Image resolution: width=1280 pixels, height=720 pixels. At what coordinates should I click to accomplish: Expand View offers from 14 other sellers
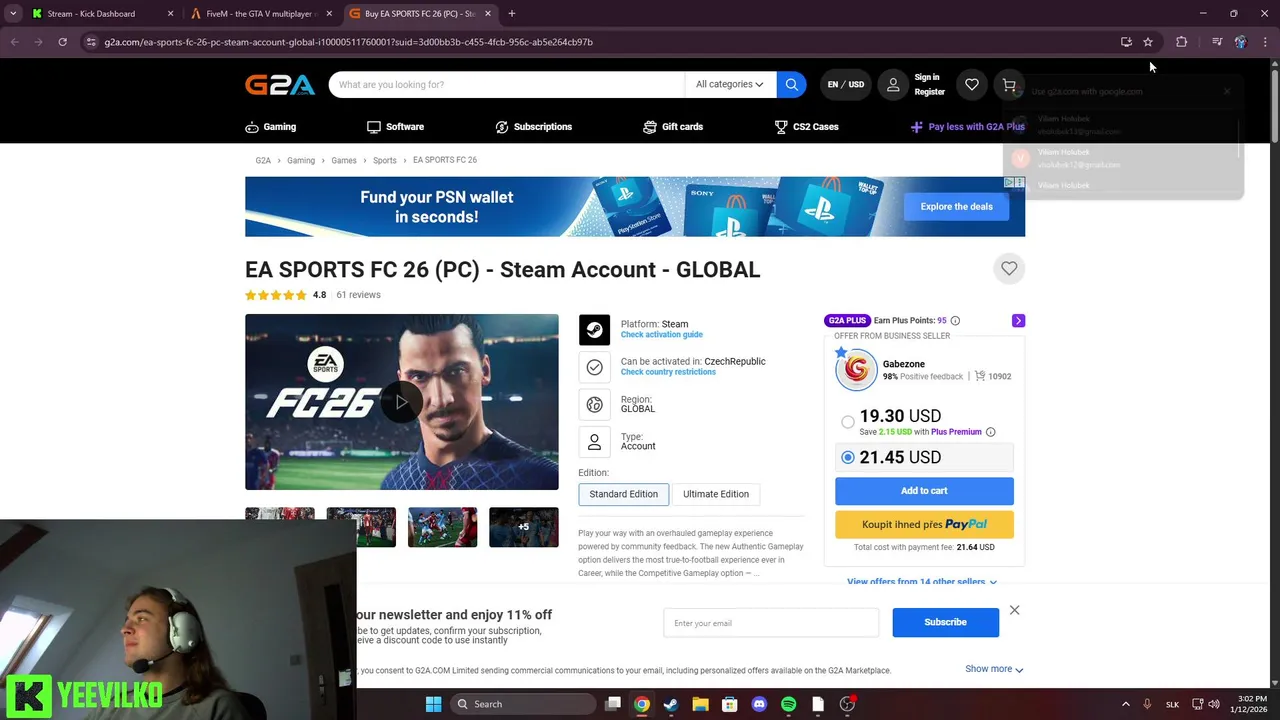tap(922, 582)
